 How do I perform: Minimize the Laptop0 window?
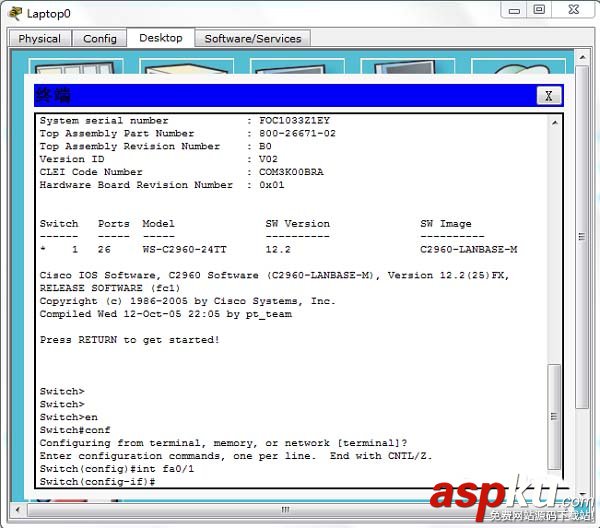click(x=514, y=10)
